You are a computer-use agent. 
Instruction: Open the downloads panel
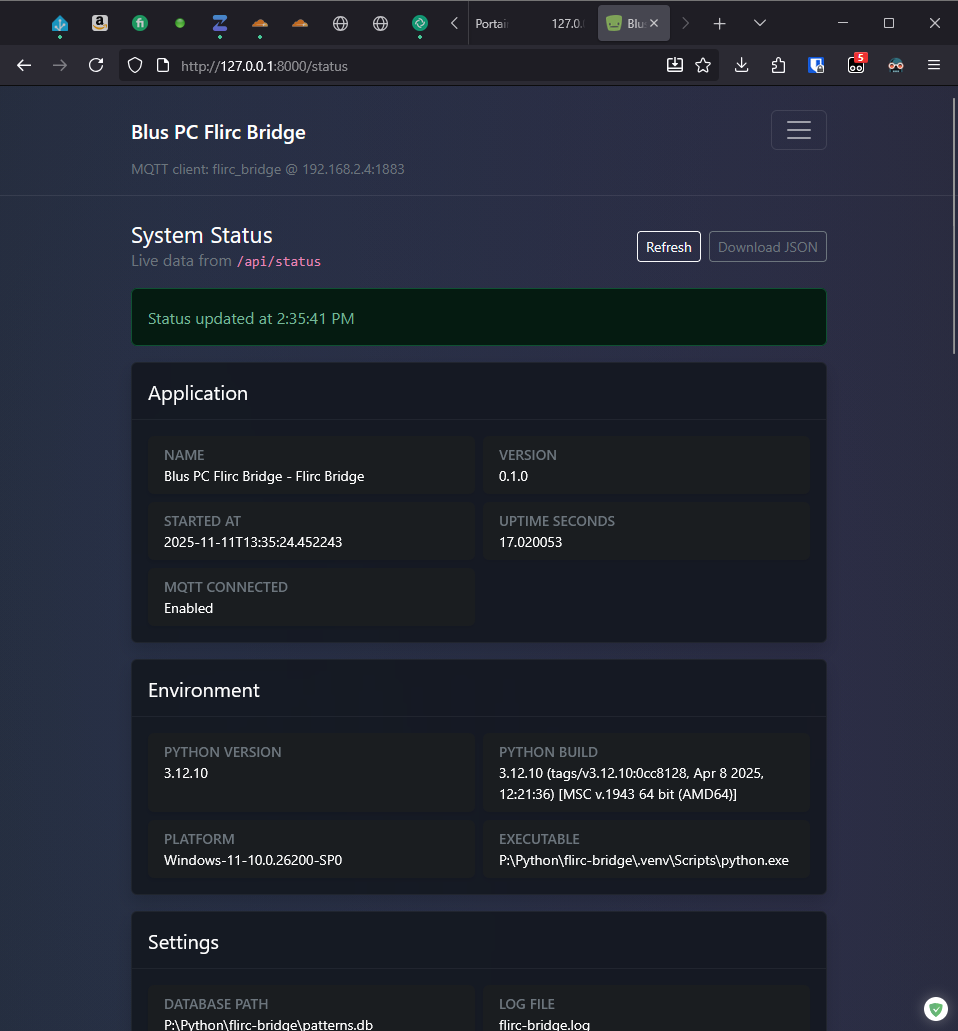741,65
